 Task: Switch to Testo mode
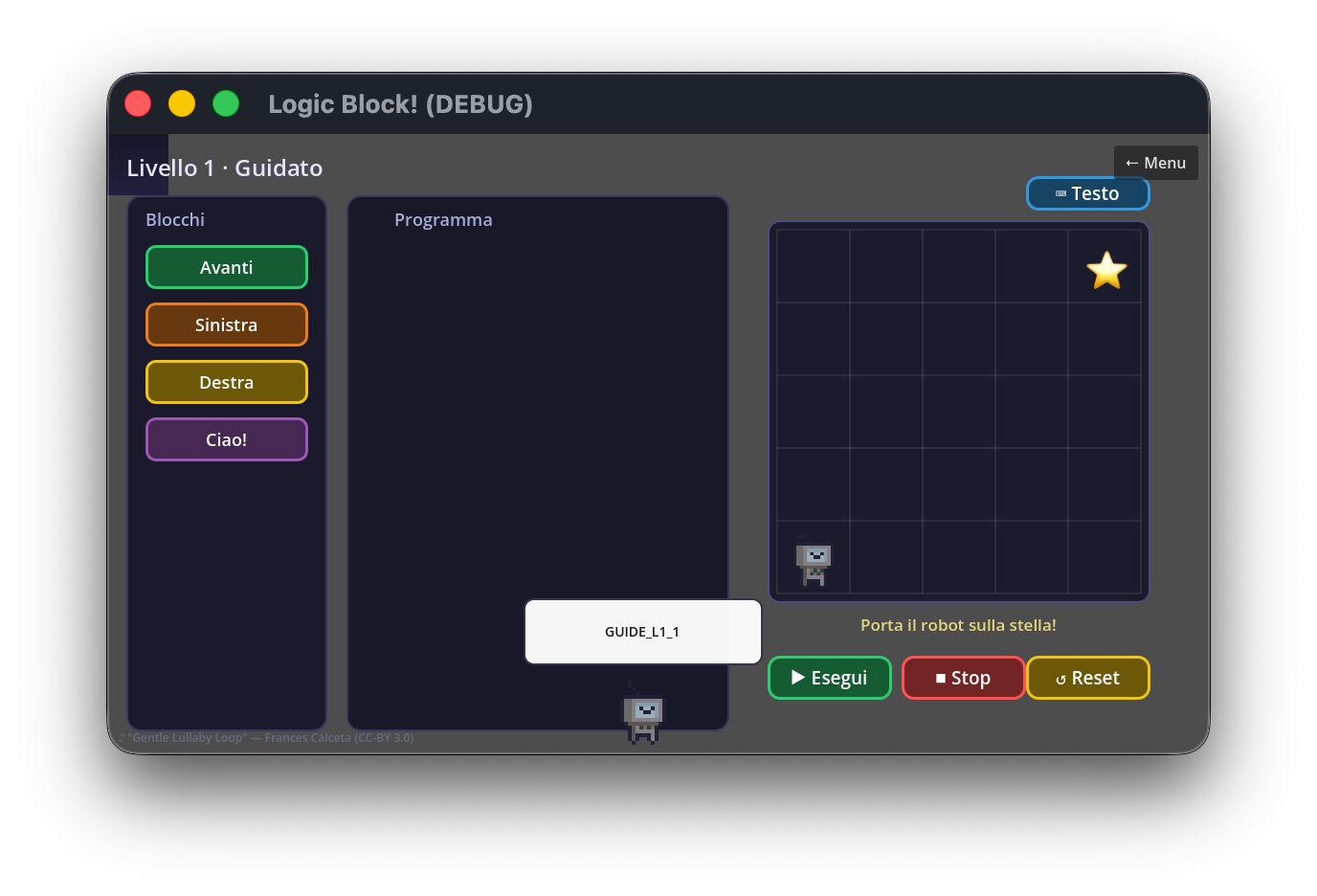[x=1088, y=193]
